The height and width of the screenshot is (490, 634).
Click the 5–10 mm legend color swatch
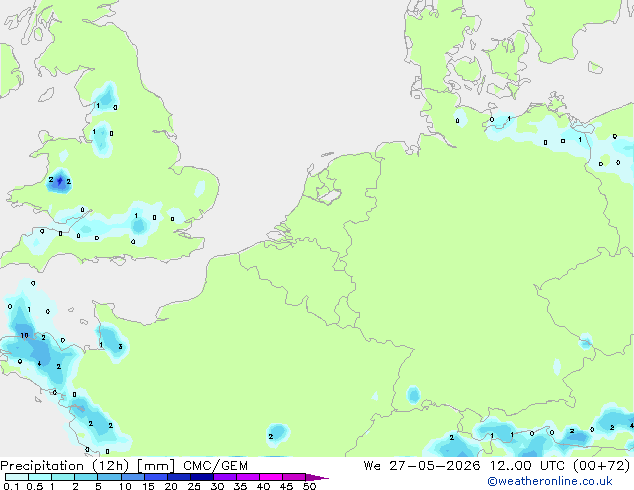[110, 477]
